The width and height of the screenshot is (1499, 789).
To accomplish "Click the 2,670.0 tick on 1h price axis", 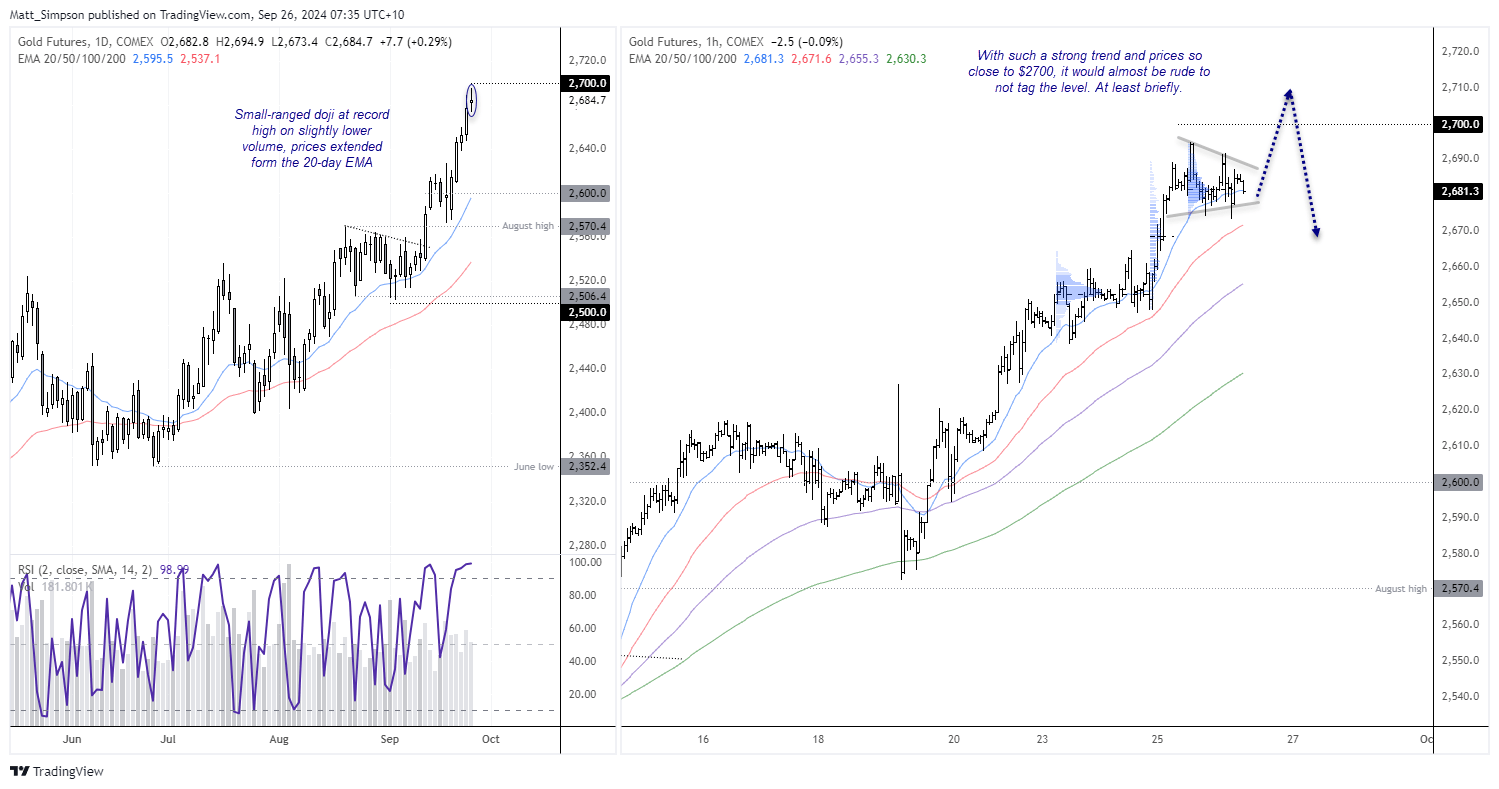I will coord(1462,230).
